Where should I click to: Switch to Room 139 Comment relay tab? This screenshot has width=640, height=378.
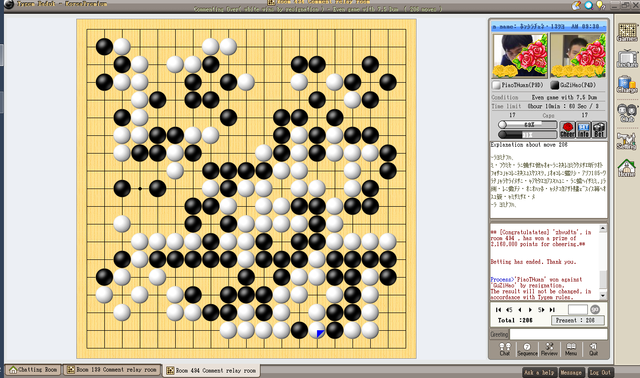(111, 370)
